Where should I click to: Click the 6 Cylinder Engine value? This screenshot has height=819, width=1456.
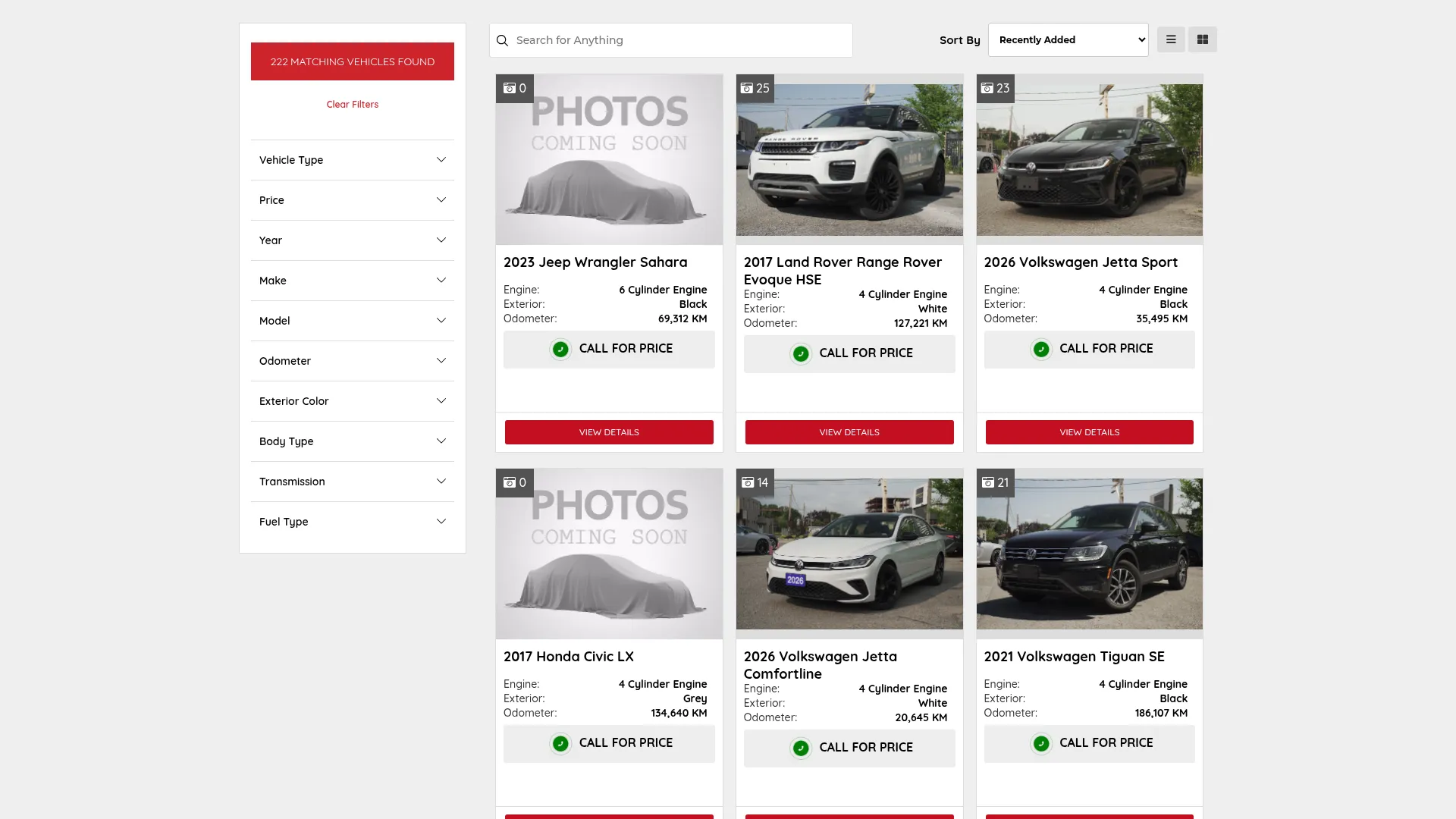click(663, 290)
